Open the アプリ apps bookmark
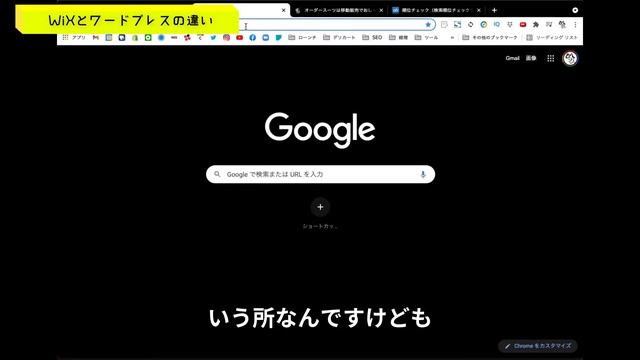 [x=74, y=38]
